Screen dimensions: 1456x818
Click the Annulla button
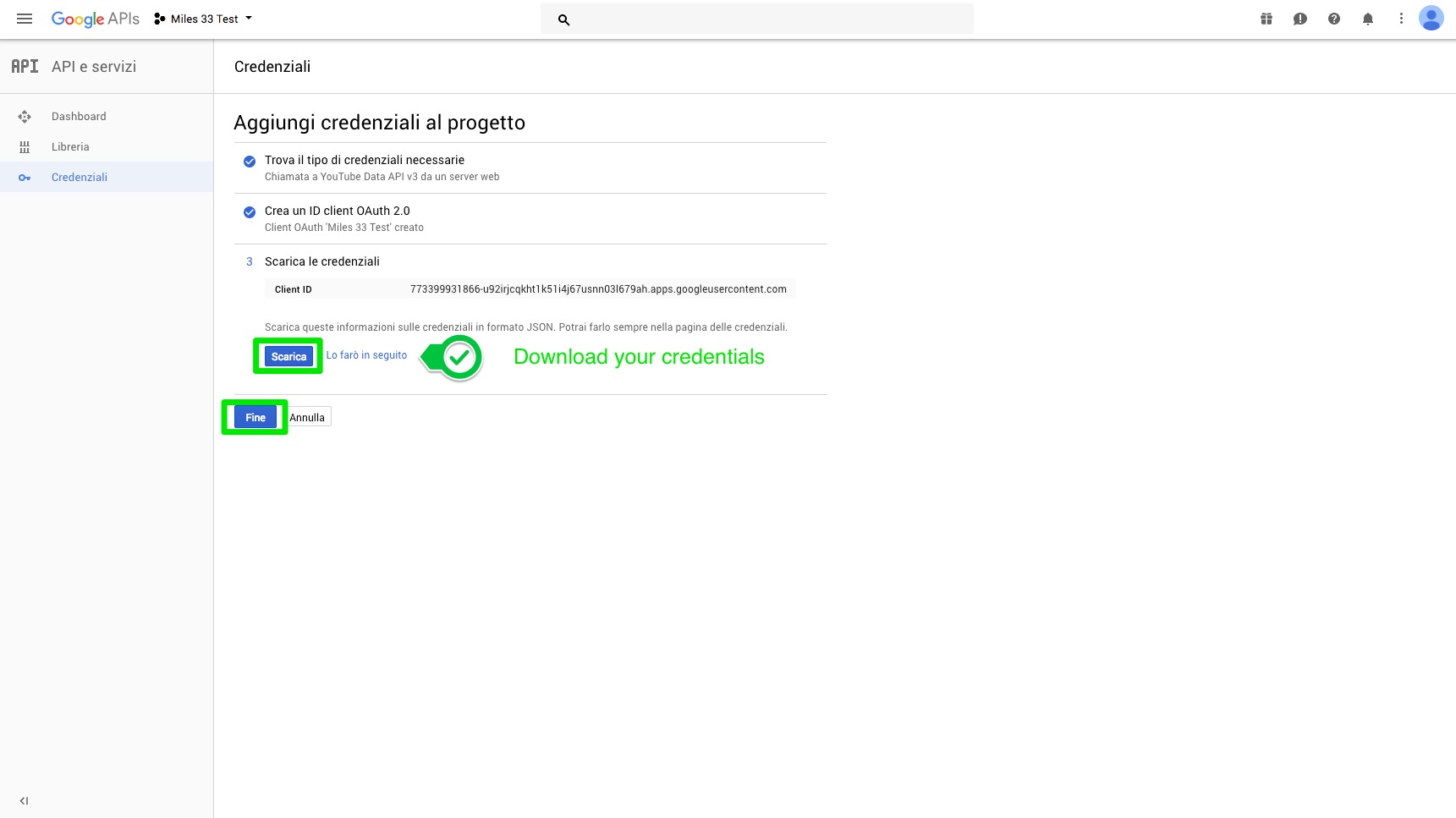tap(307, 418)
